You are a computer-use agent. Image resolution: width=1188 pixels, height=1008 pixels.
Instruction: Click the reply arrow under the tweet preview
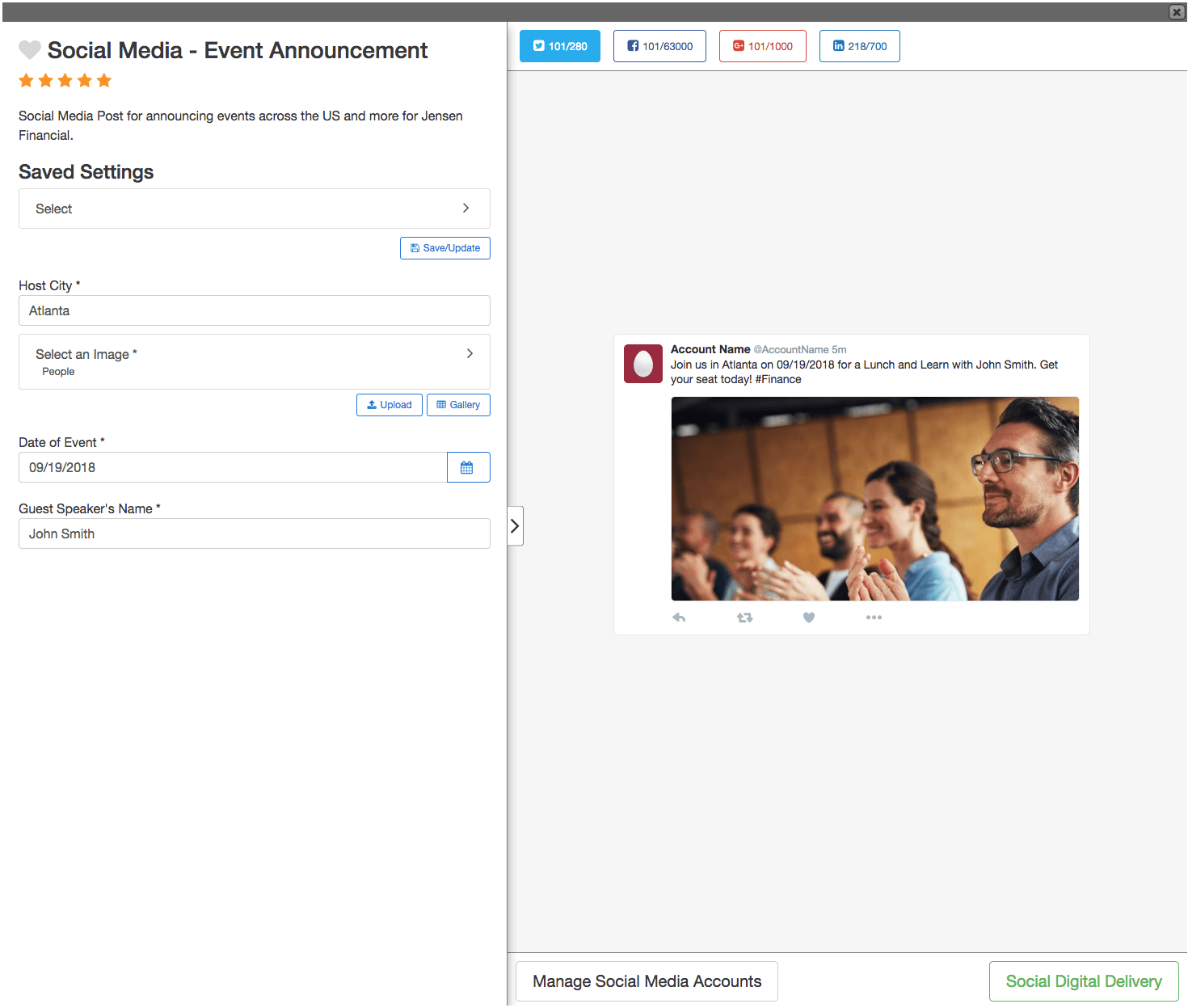(679, 618)
